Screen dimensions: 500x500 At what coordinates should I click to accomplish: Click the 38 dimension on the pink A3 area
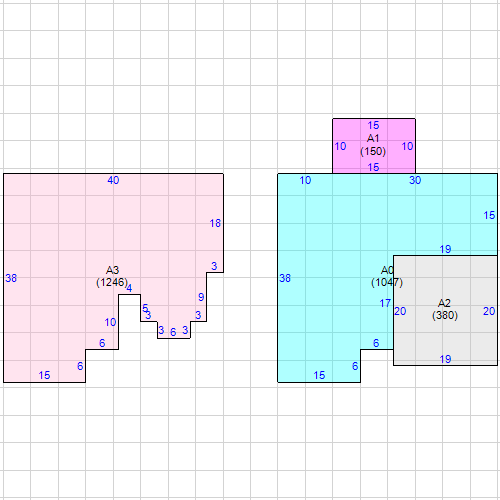(11, 278)
